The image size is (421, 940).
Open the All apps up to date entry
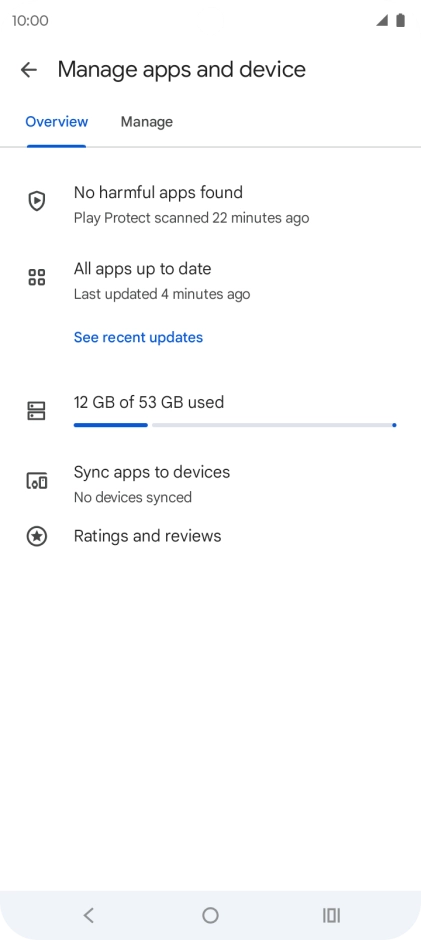click(210, 281)
